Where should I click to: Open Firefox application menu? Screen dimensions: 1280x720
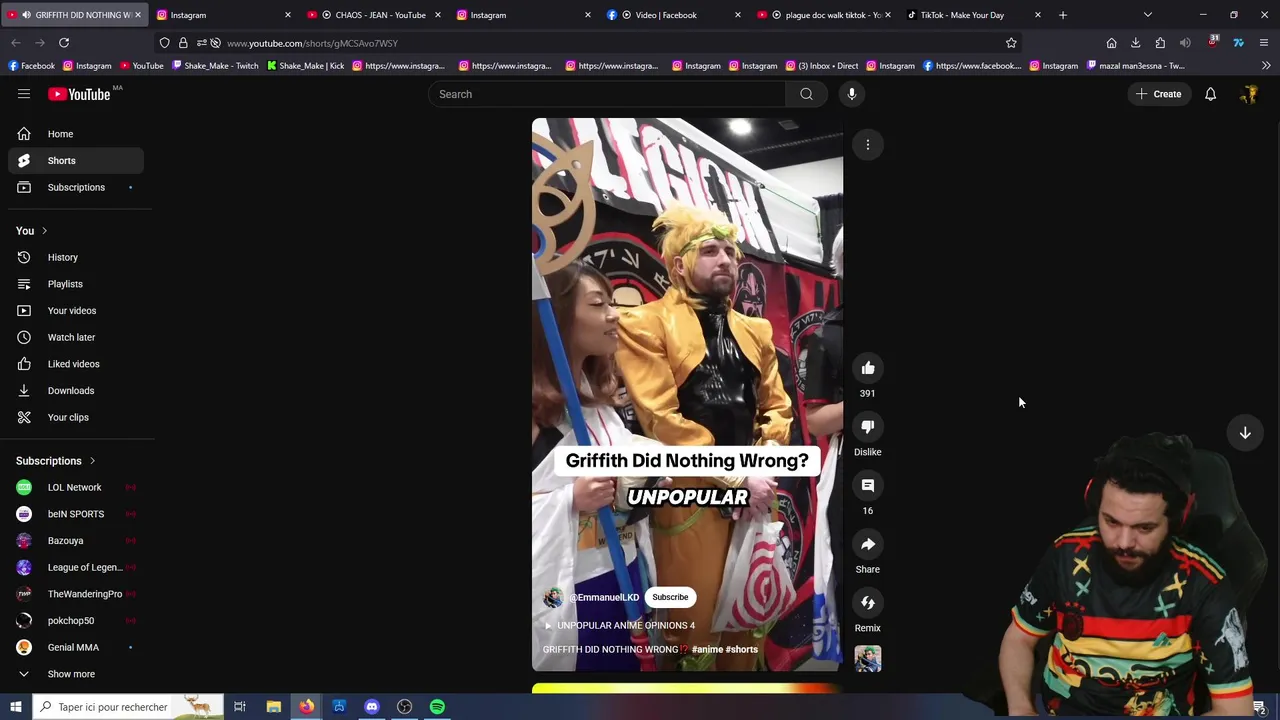[1264, 43]
